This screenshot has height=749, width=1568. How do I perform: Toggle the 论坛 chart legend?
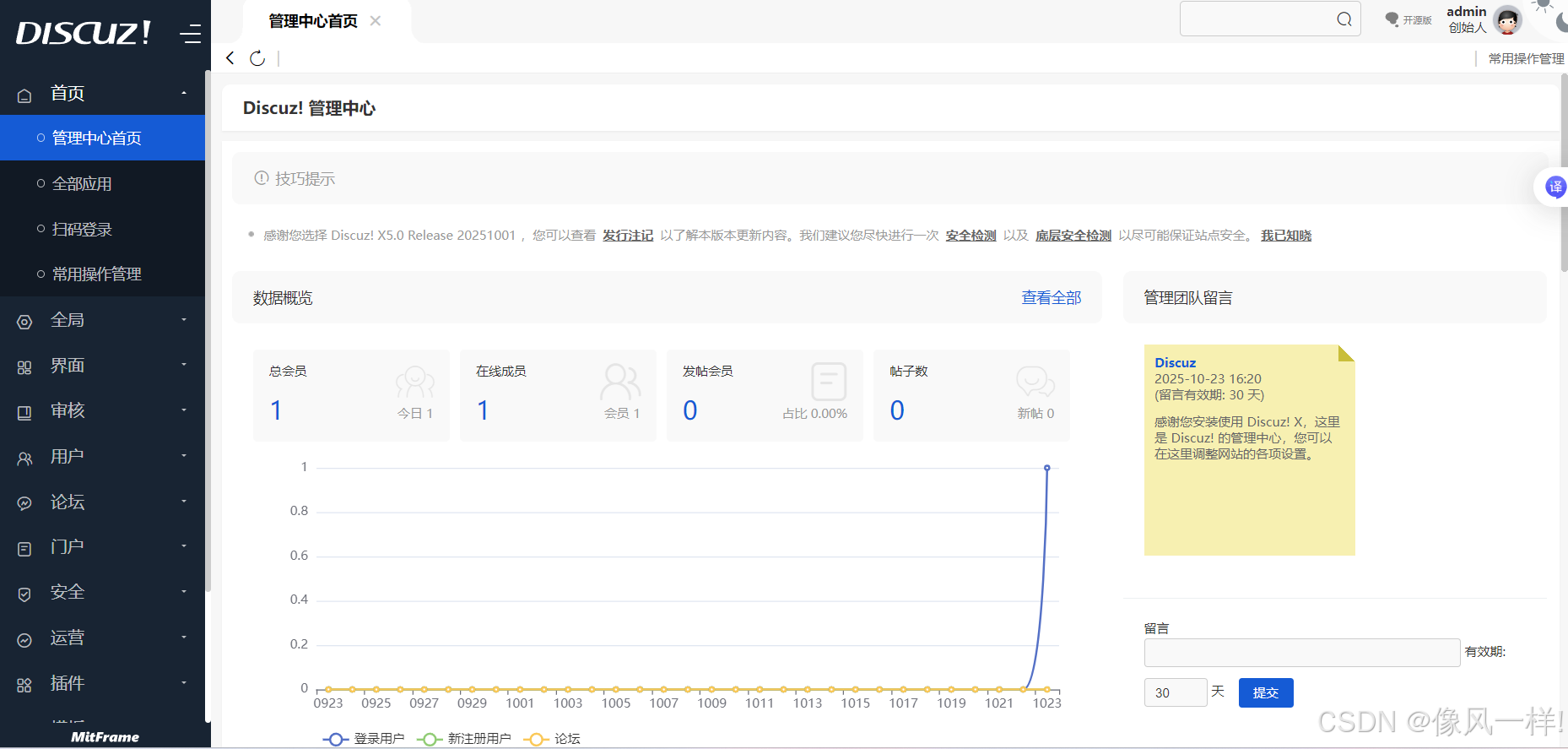pos(552,739)
